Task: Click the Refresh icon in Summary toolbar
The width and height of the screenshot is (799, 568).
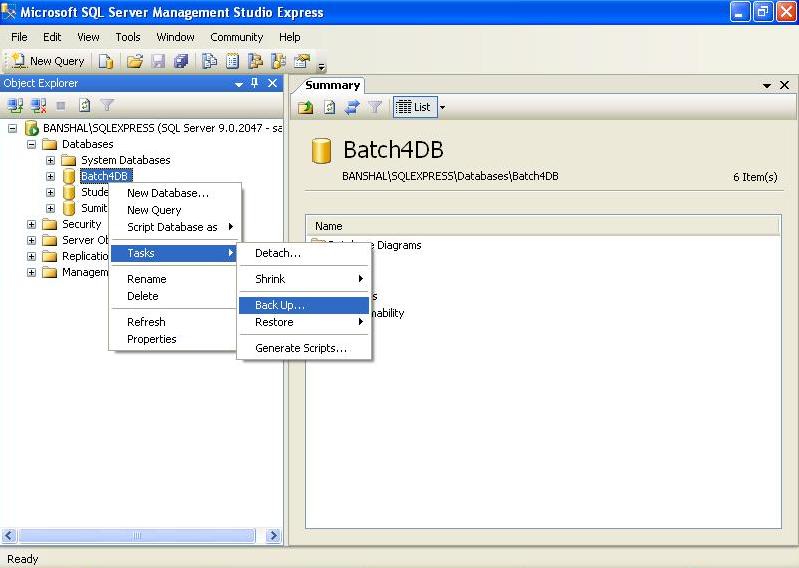Action: [x=329, y=107]
